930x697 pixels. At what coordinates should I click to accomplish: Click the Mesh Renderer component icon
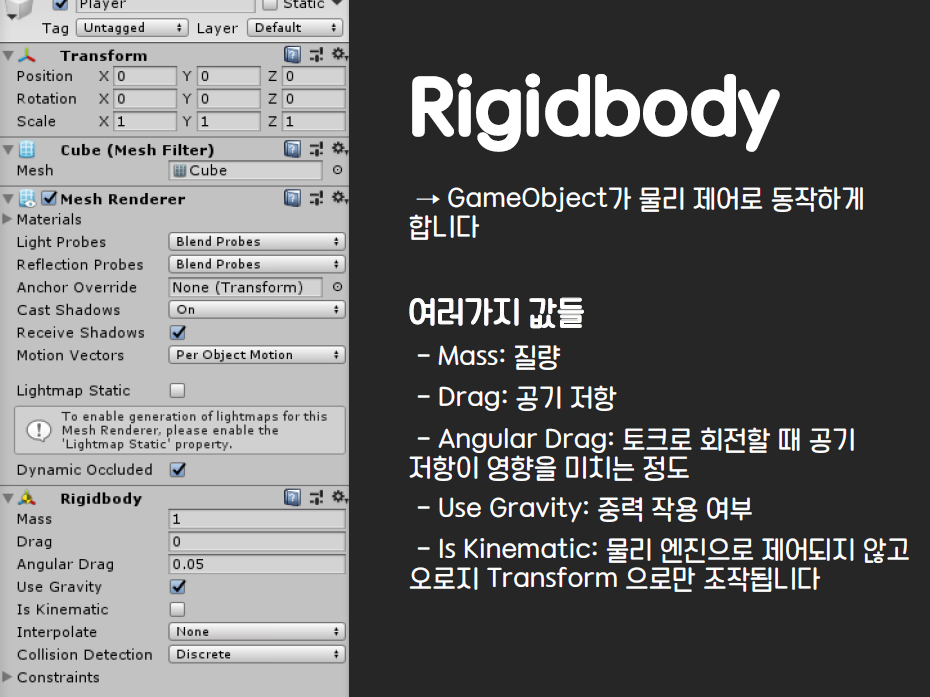(27, 198)
